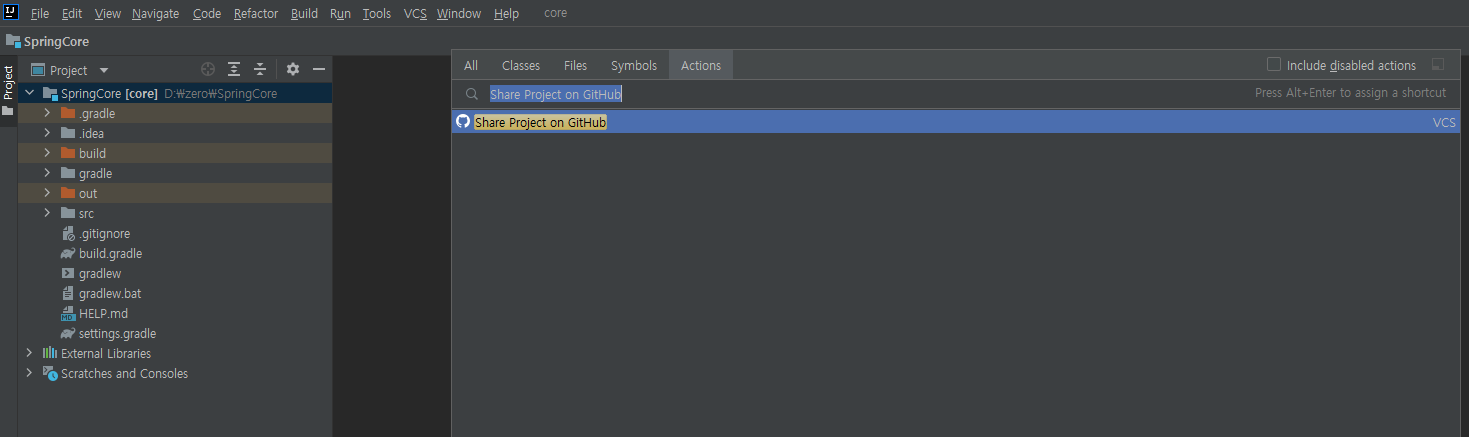
Task: Click the gradlew.bat file icon
Action: 68,293
